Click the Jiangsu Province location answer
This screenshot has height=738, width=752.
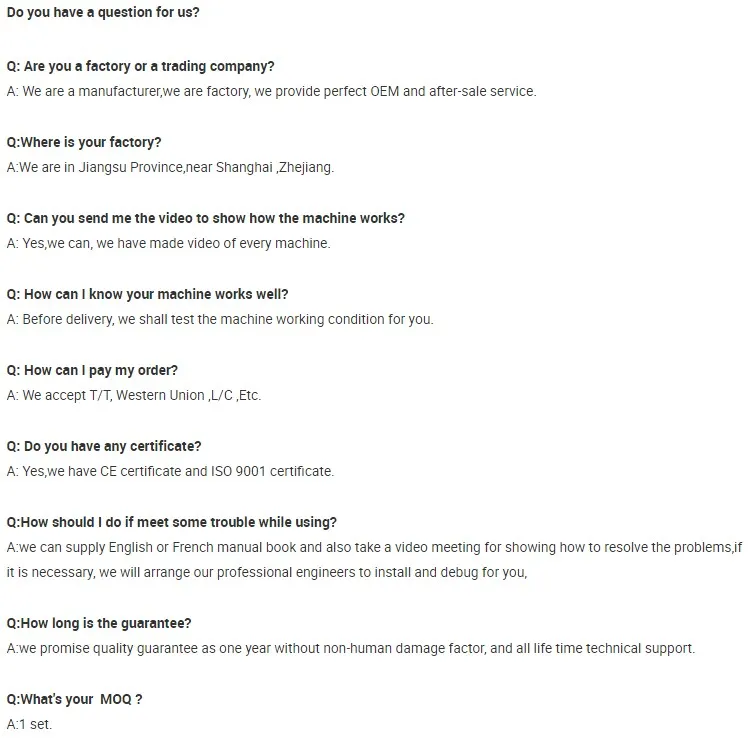click(x=170, y=167)
